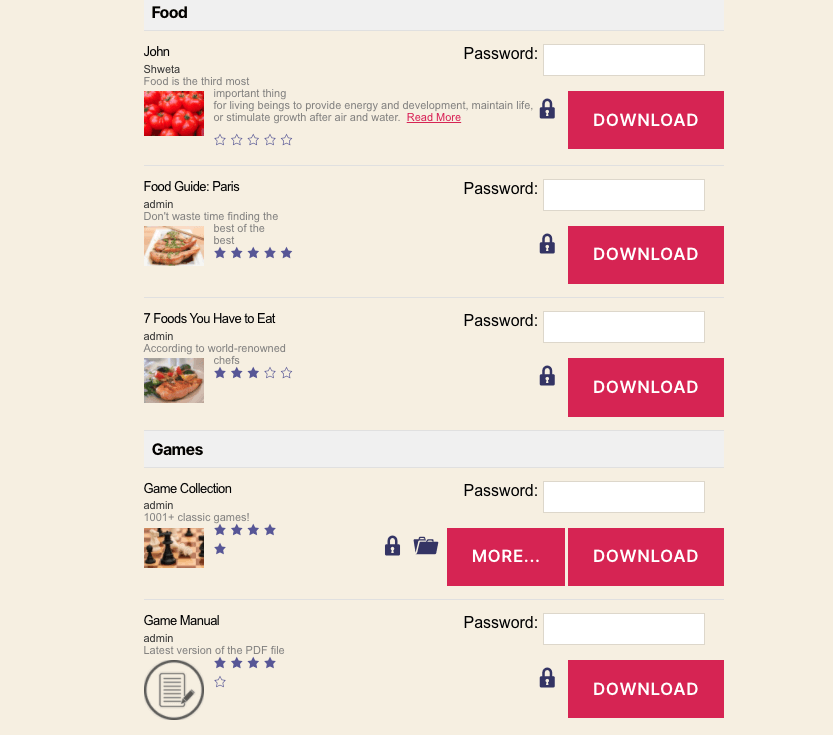Viewport: 833px width, 735px height.
Task: Download the John file
Action: (645, 120)
